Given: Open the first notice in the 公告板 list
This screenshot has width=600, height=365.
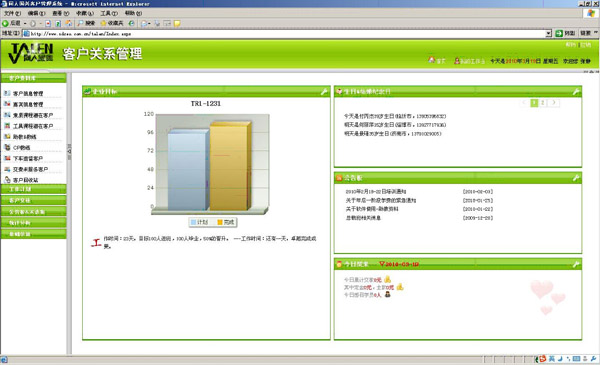Looking at the screenshot, I should pyautogui.click(x=376, y=191).
